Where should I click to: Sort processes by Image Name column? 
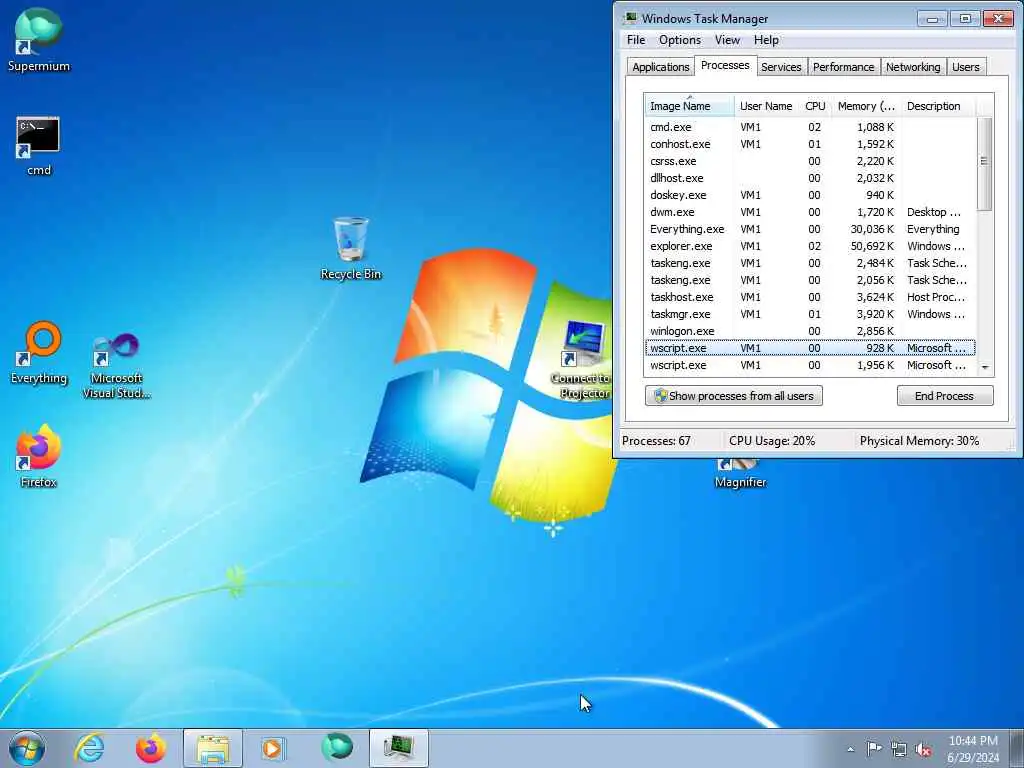pos(689,106)
